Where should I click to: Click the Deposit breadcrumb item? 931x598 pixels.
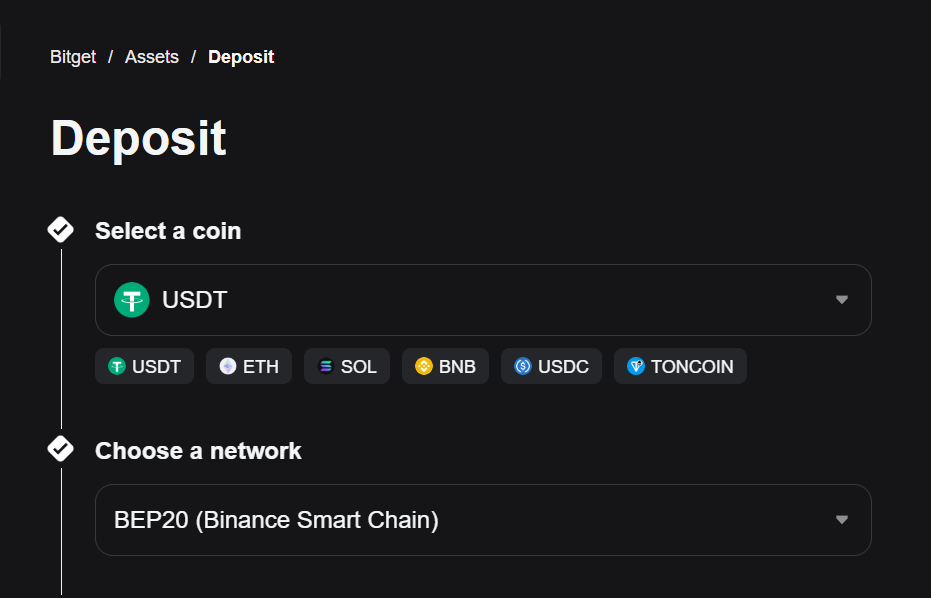(x=241, y=57)
